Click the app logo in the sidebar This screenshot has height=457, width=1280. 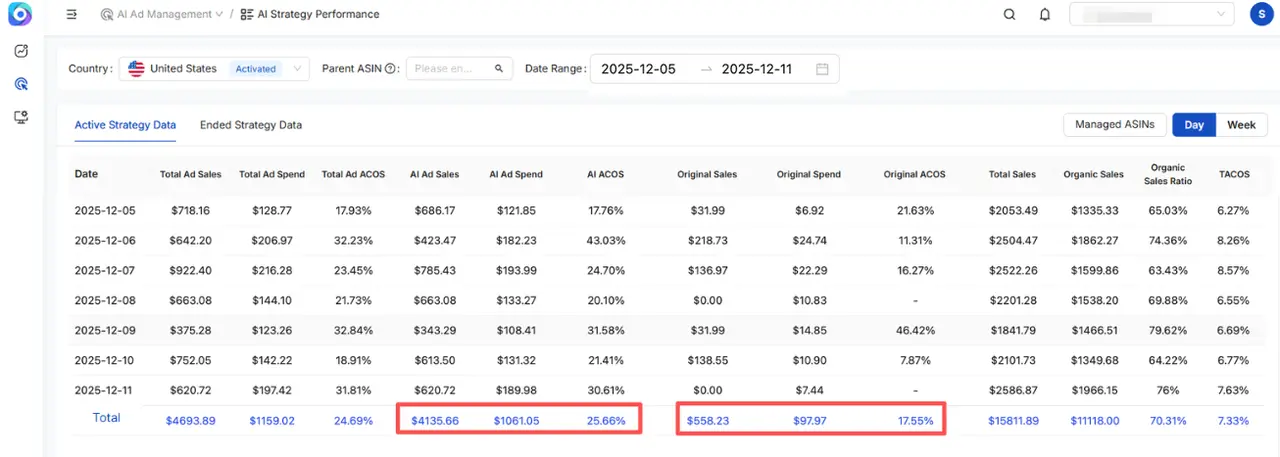[x=20, y=15]
